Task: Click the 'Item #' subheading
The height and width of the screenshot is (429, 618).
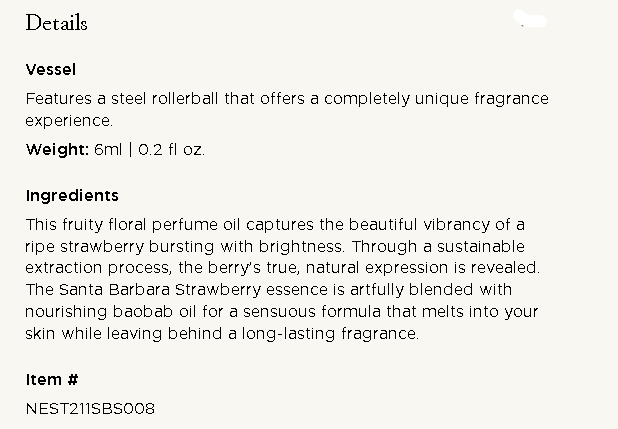Action: coord(52,379)
